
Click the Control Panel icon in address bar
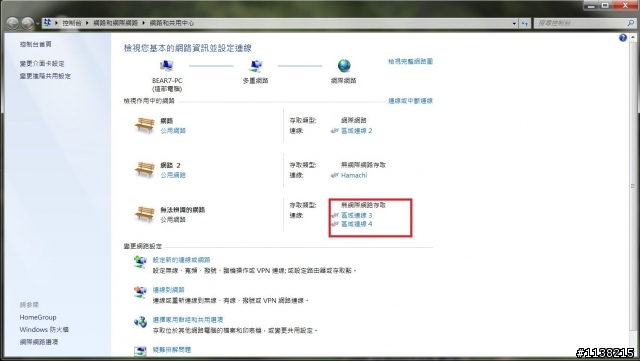coord(47,23)
